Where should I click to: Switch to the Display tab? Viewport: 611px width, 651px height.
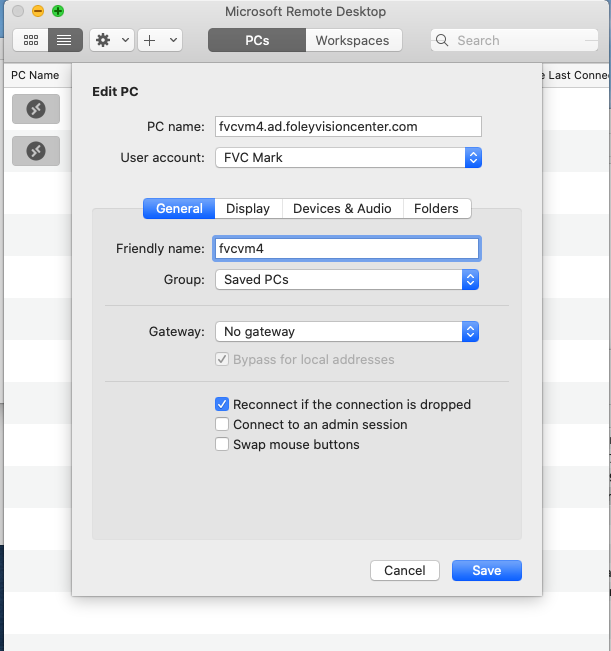[248, 208]
